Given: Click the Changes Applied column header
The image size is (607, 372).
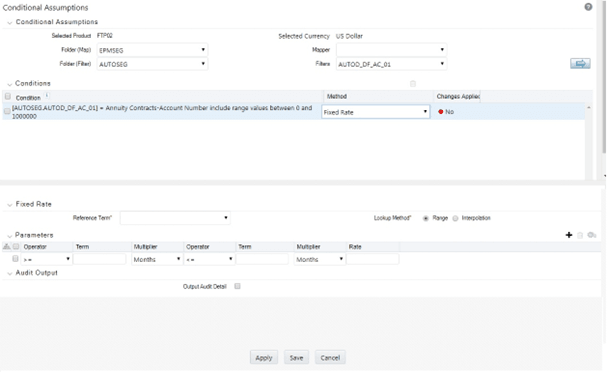Looking at the screenshot, I should point(457,96).
